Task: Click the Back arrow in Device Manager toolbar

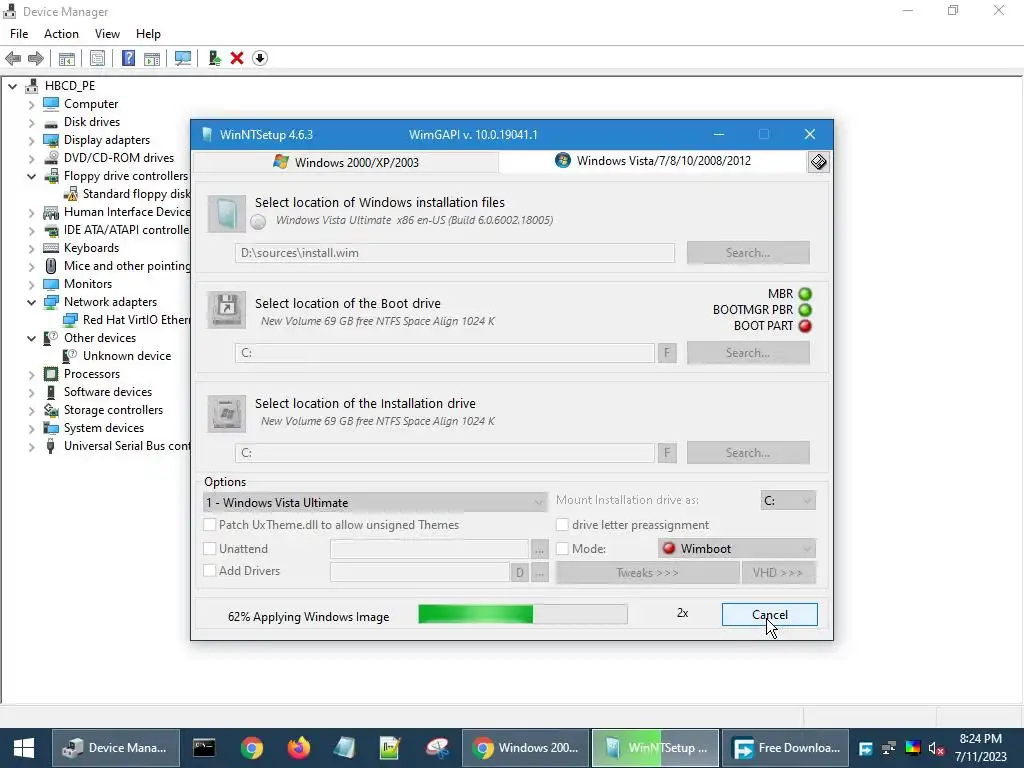Action: coord(13,59)
